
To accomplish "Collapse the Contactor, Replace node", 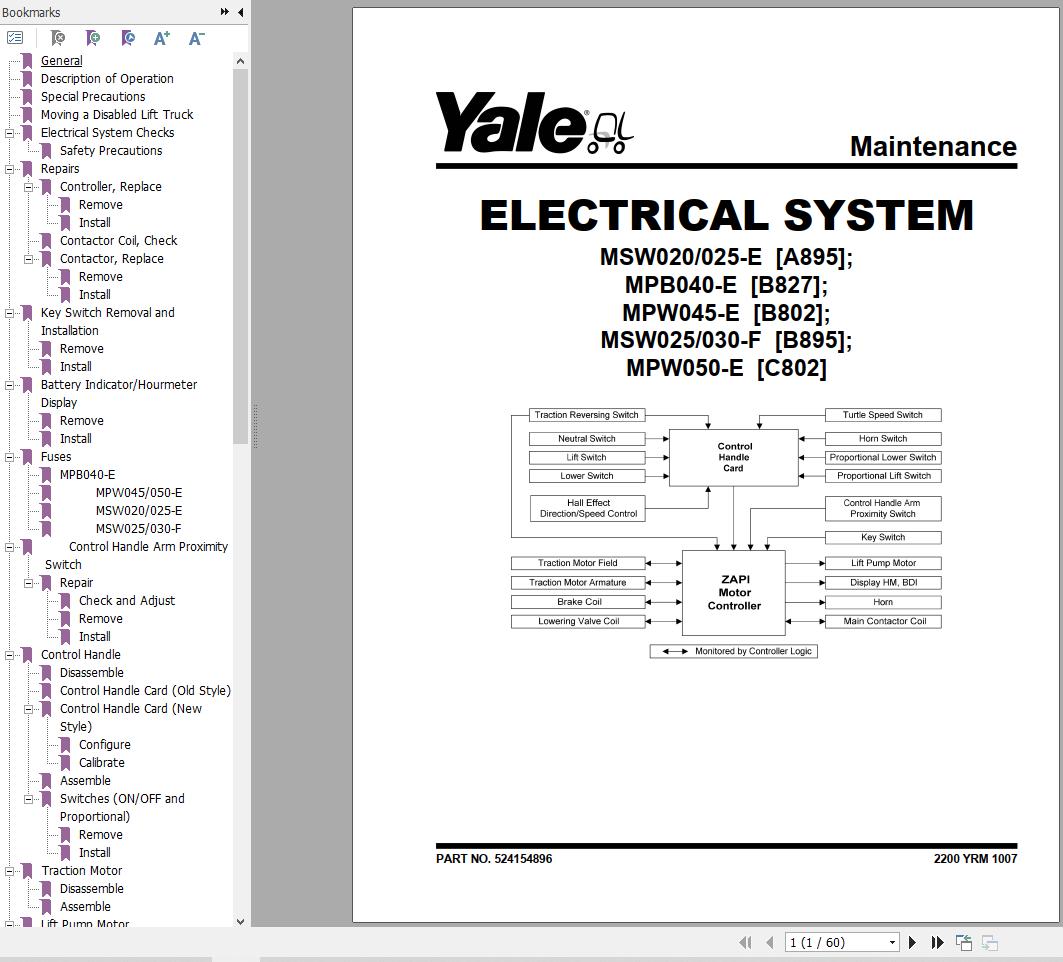I will tap(28, 259).
